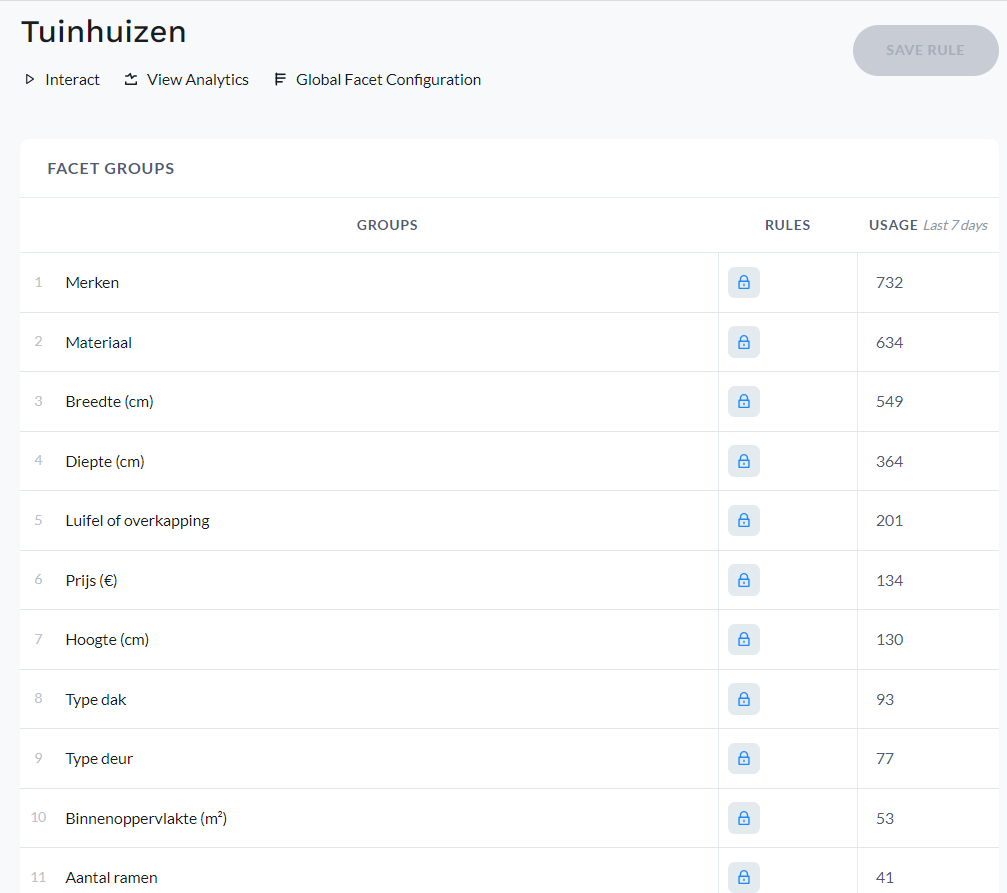
Task: Toggle the lock icon for Binnenoppervlakte (m²)
Action: click(744, 818)
